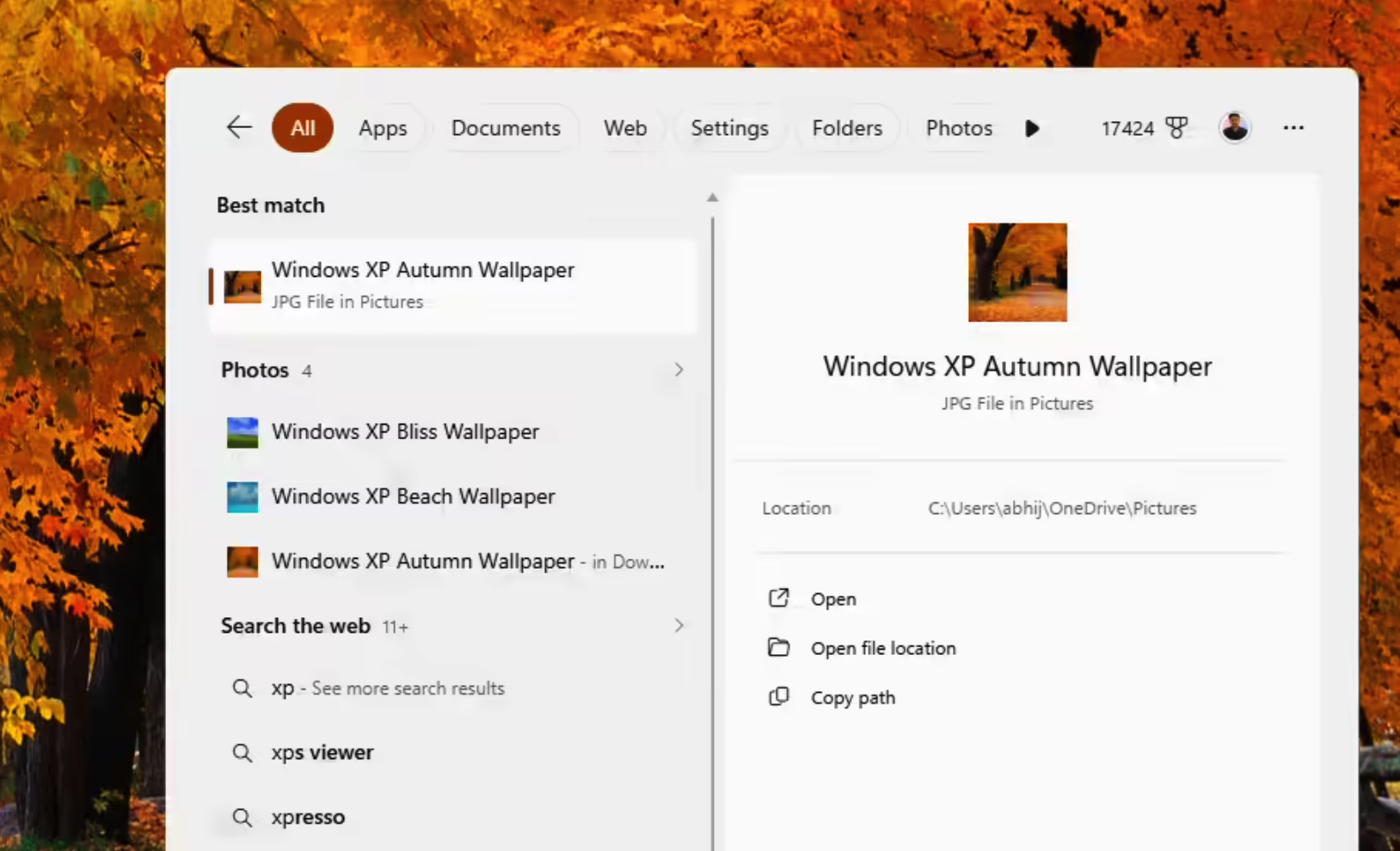Select Autumn Wallpaper in Downloads result
The image size is (1400, 851).
pyautogui.click(x=452, y=561)
